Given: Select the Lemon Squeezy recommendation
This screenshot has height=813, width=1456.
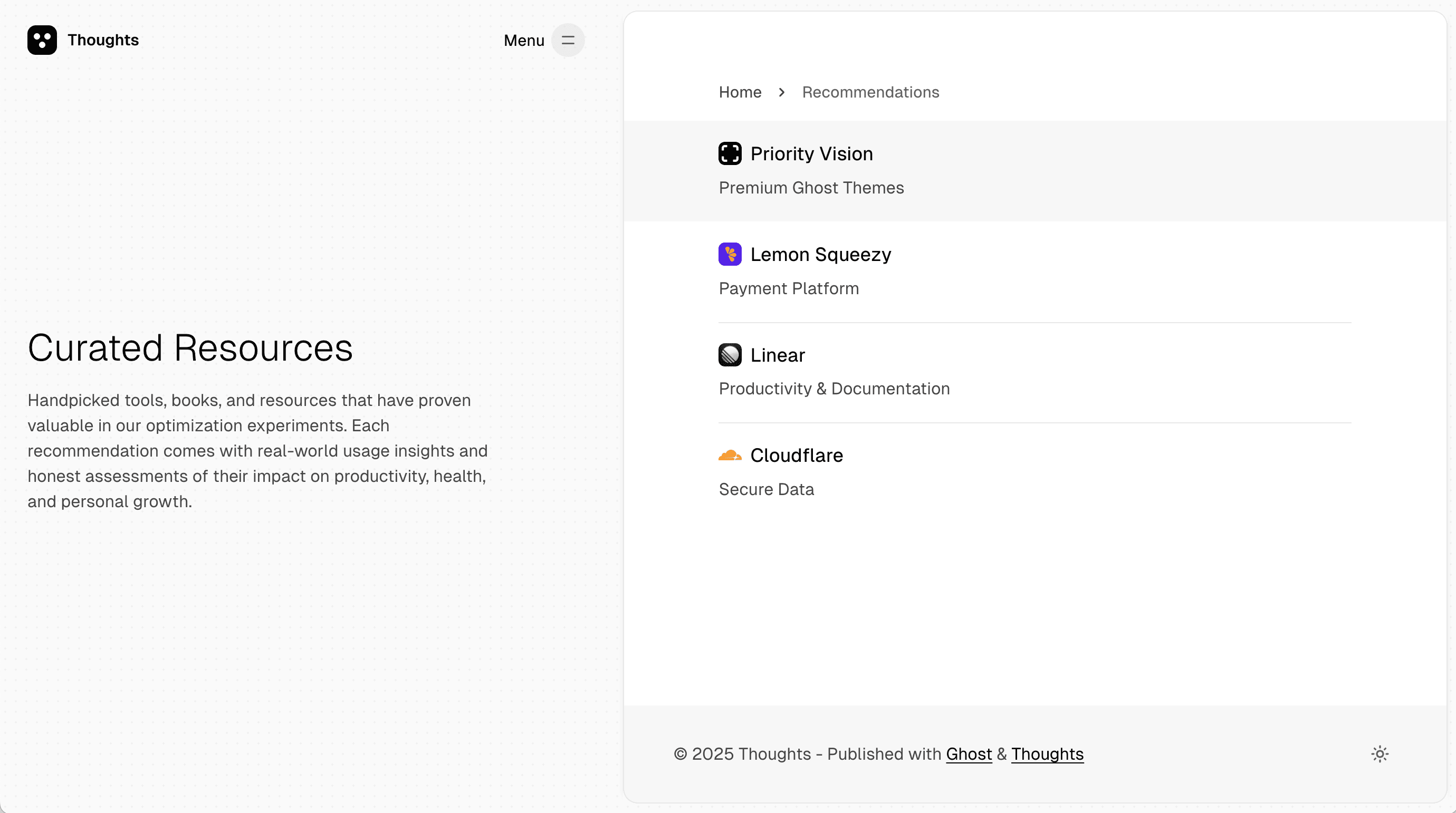Looking at the screenshot, I should tap(821, 254).
